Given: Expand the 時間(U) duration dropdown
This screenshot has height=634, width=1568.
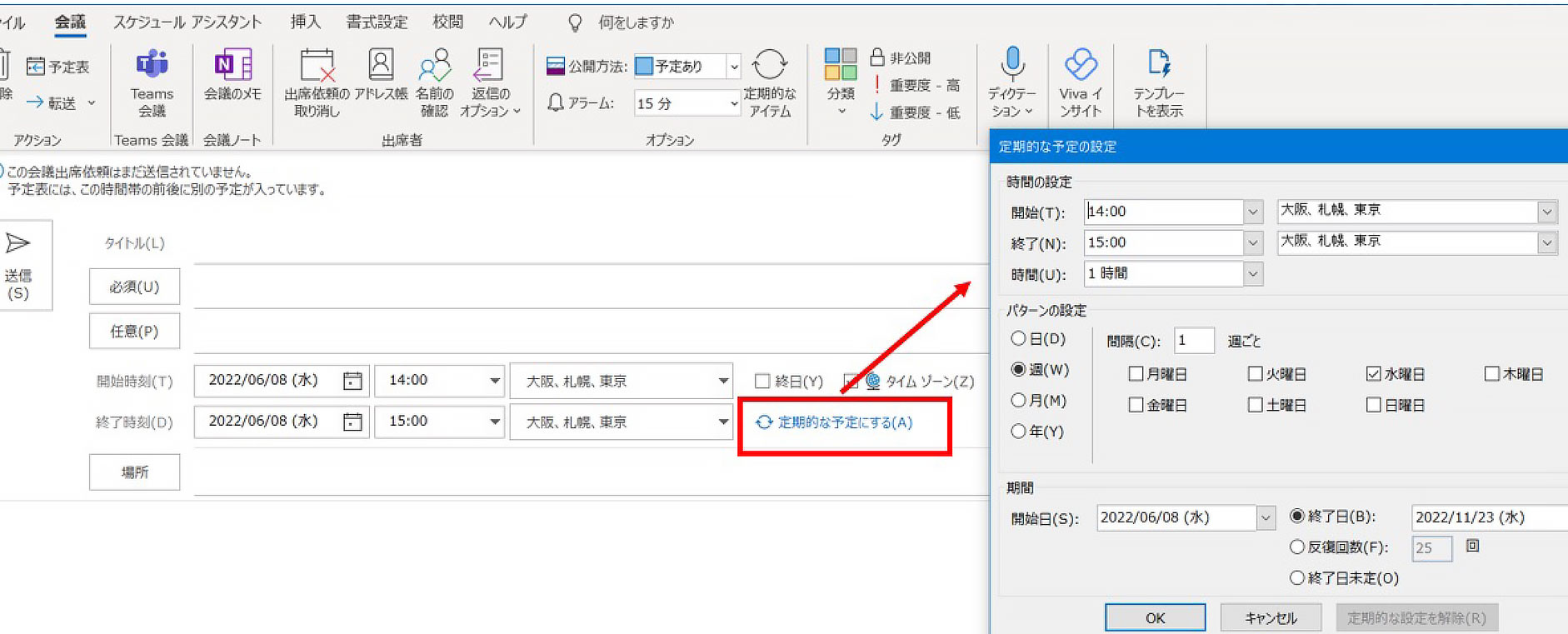Looking at the screenshot, I should tap(1253, 273).
